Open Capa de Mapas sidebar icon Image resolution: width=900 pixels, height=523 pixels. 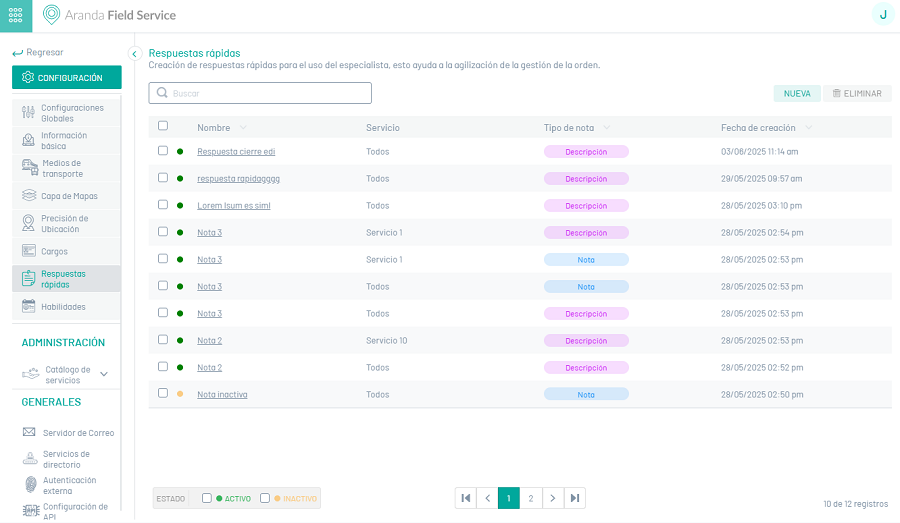[x=29, y=196]
